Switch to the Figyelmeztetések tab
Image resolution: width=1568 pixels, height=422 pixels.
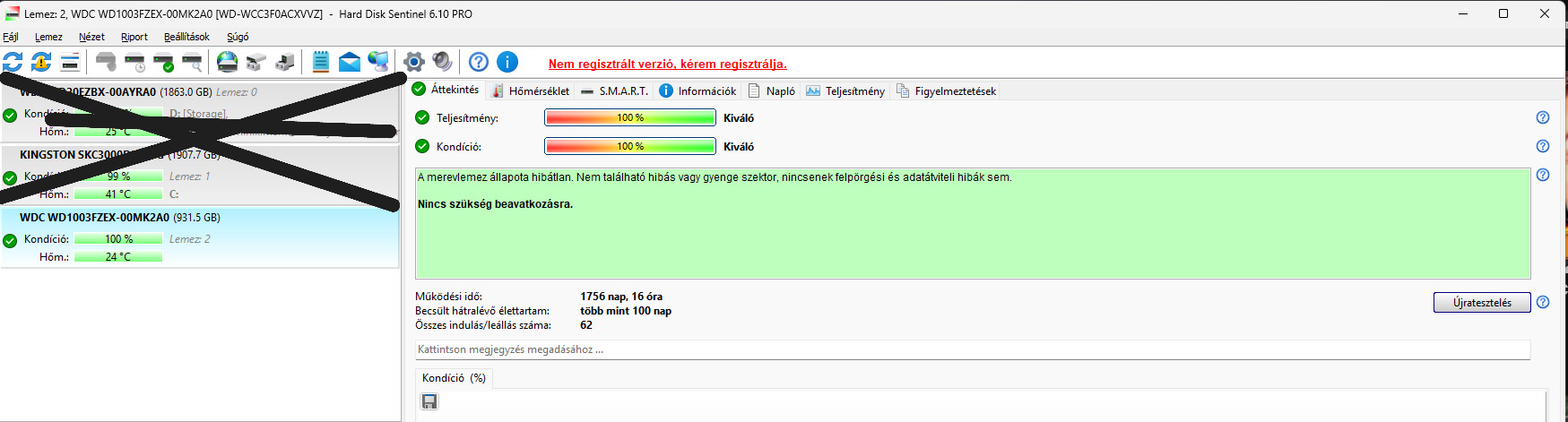point(946,90)
